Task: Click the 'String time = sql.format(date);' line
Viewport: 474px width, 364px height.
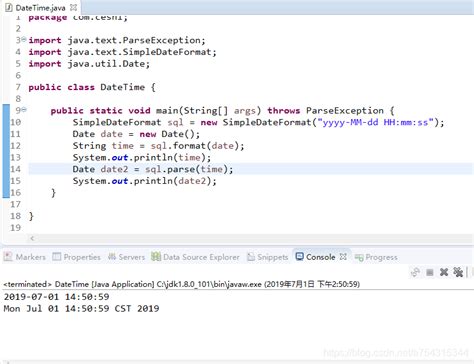Action: 158,146
